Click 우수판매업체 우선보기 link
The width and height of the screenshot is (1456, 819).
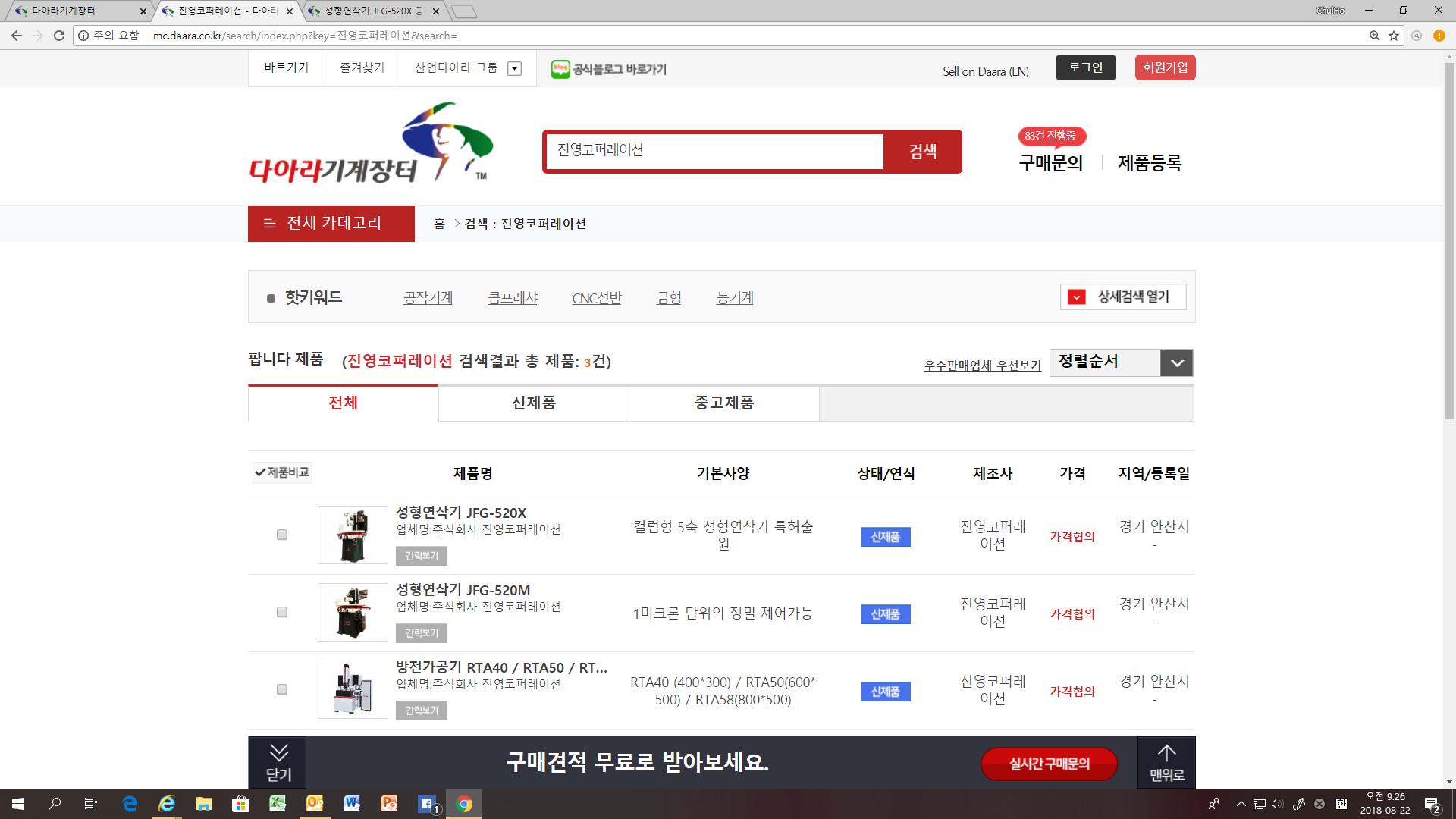(983, 366)
